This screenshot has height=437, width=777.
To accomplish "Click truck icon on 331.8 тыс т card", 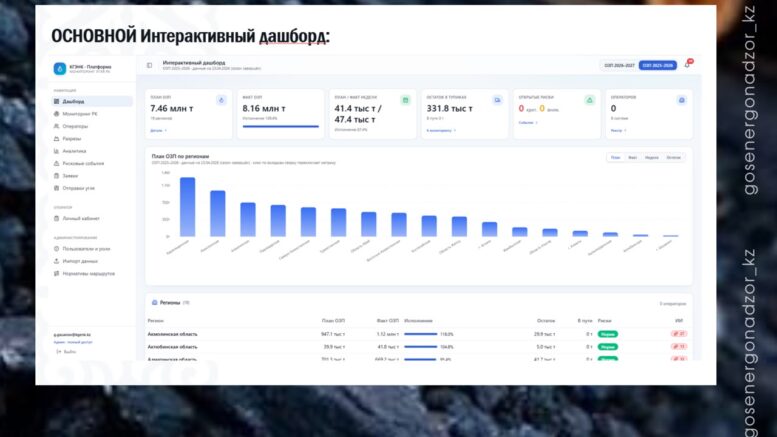I will (498, 100).
